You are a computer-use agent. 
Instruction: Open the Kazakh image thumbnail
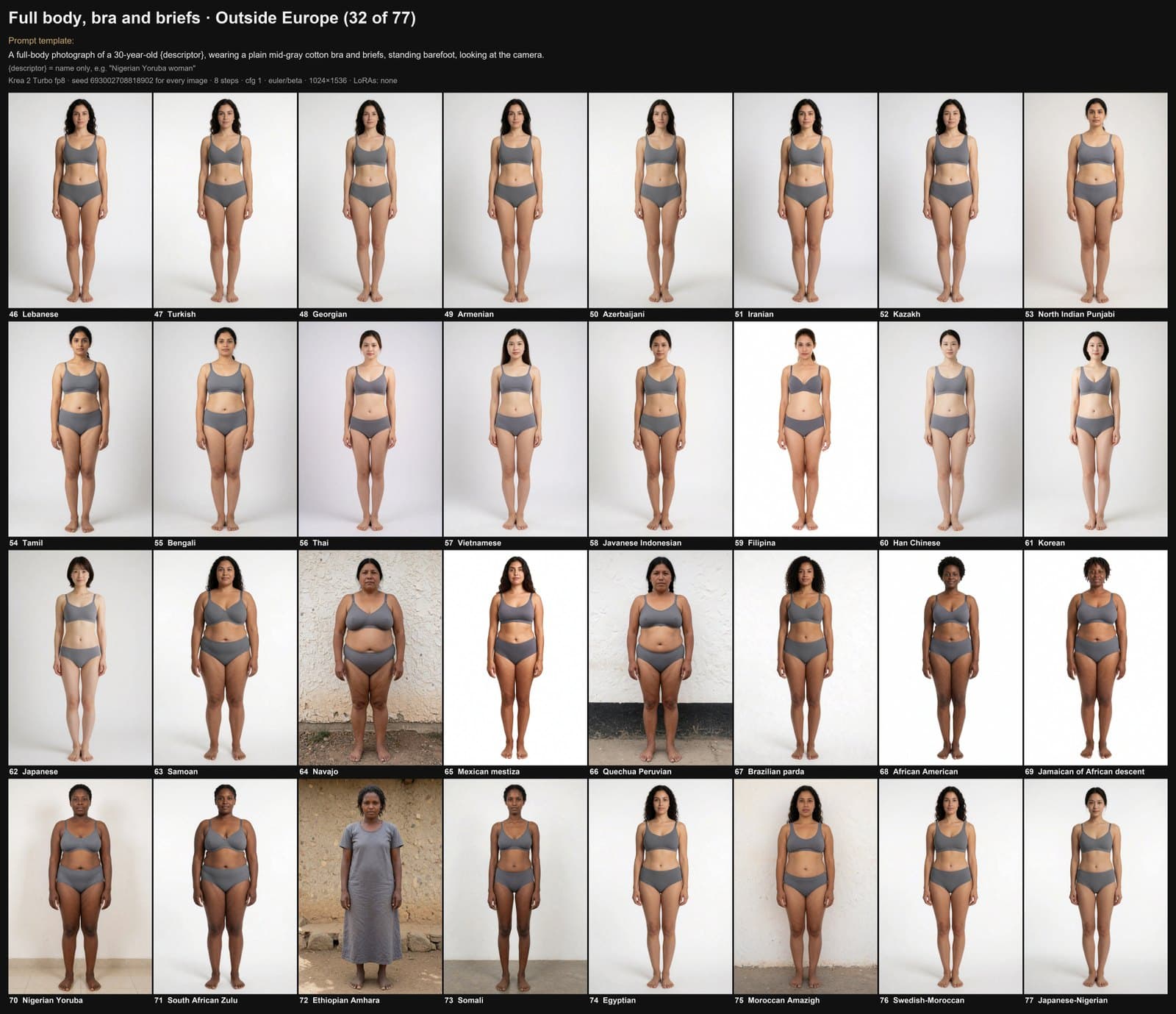pyautogui.click(x=950, y=200)
